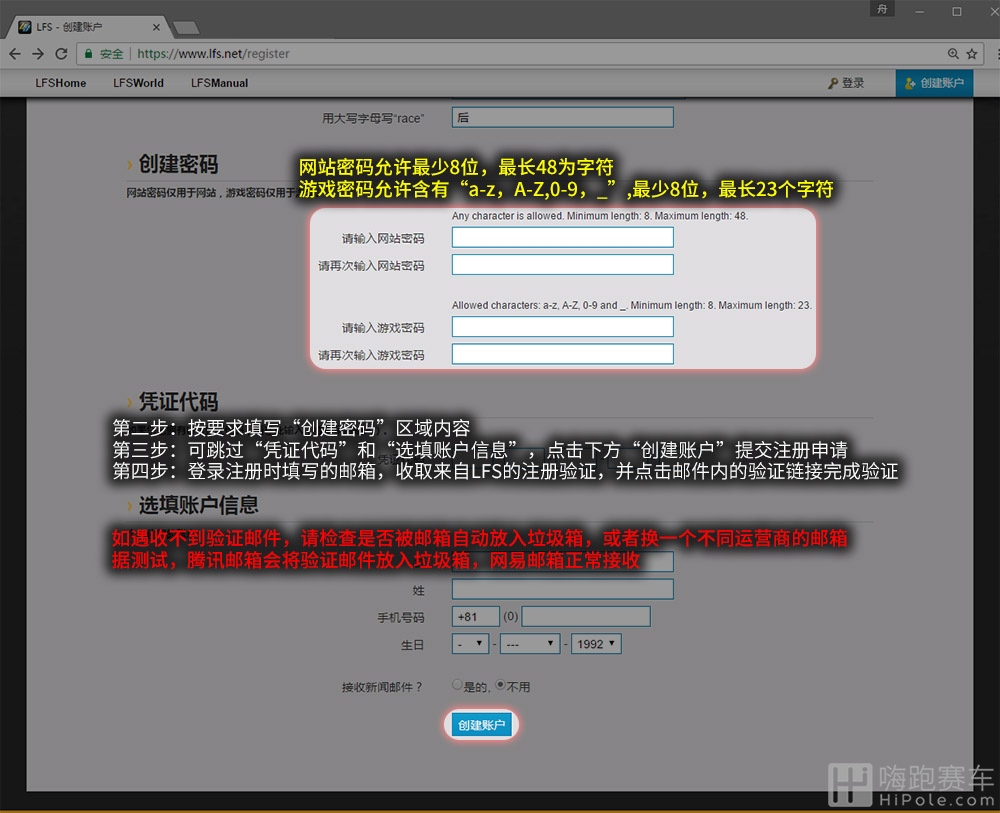
Task: Click the 凭证代码 section heading
Action: point(179,402)
